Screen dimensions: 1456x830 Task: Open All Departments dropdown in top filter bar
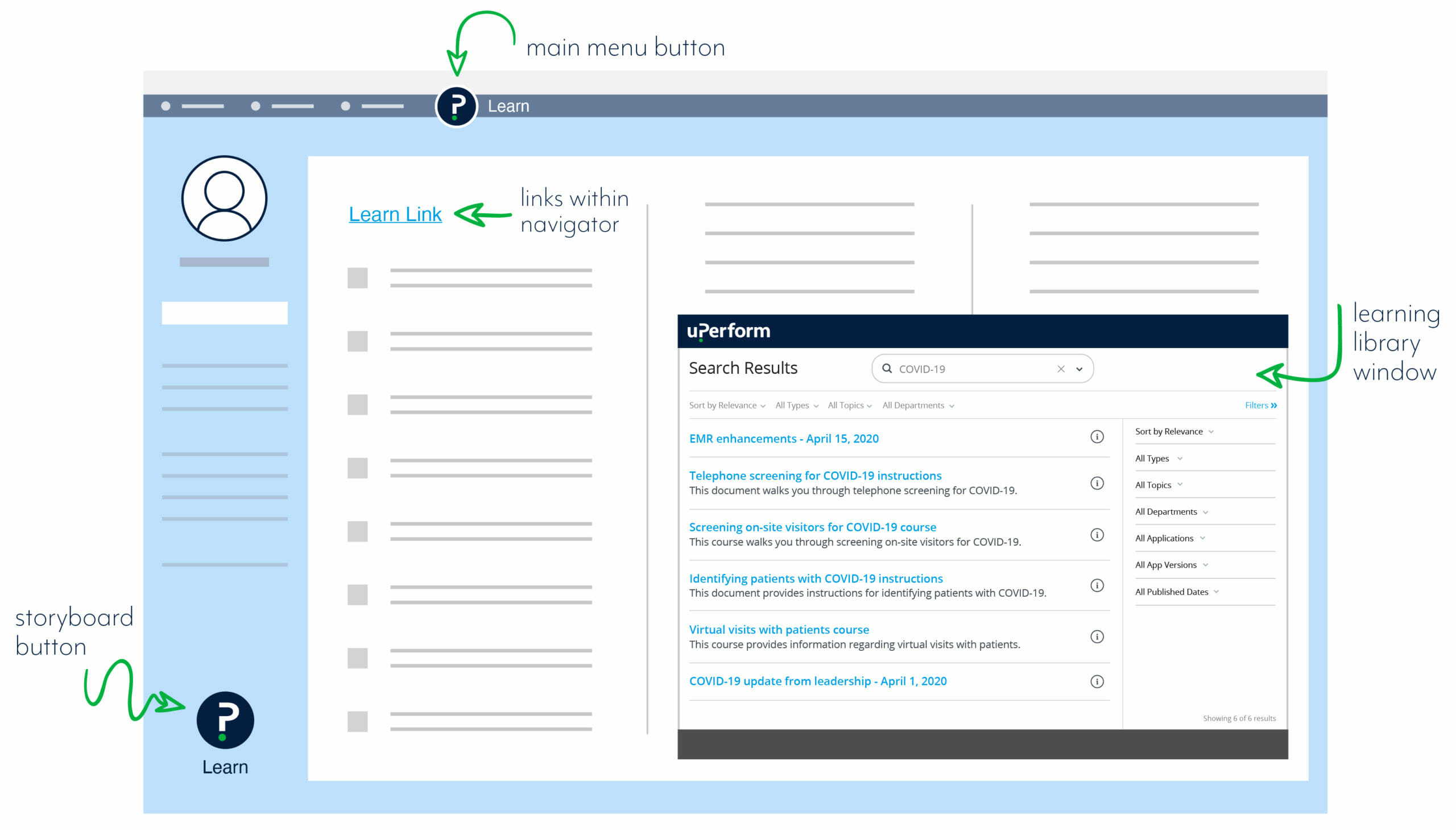pyautogui.click(x=917, y=405)
